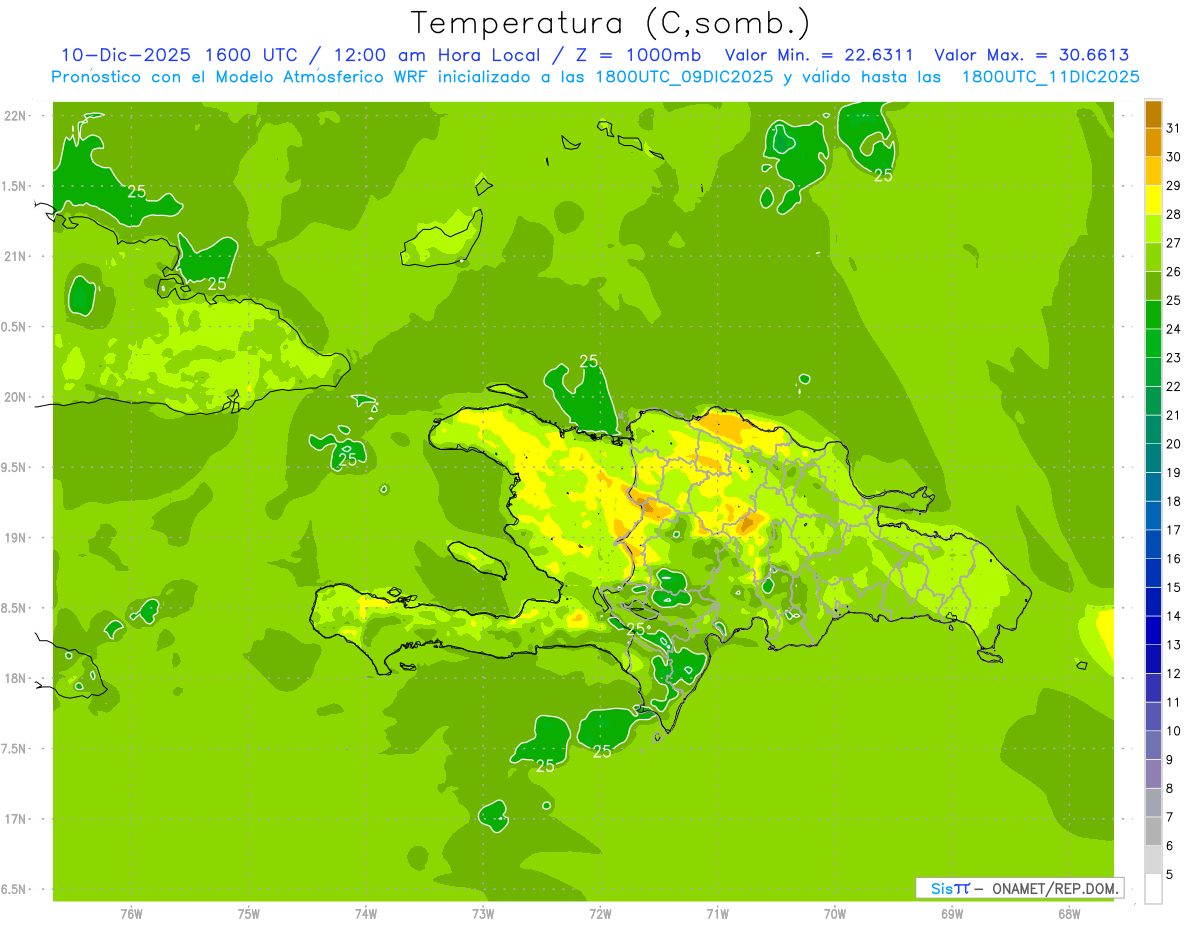Select the purple legend swatch between 8 and 9
The height and width of the screenshot is (927, 1200).
point(1153,775)
